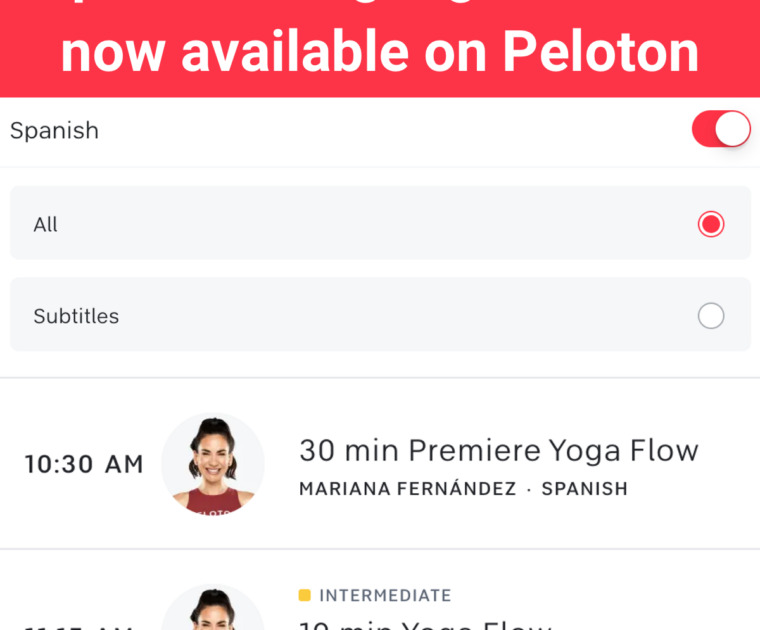Viewport: 760px width, 630px height.
Task: Open Mariana Fernández's avatar for the 10:30 AM class
Action: [212, 464]
